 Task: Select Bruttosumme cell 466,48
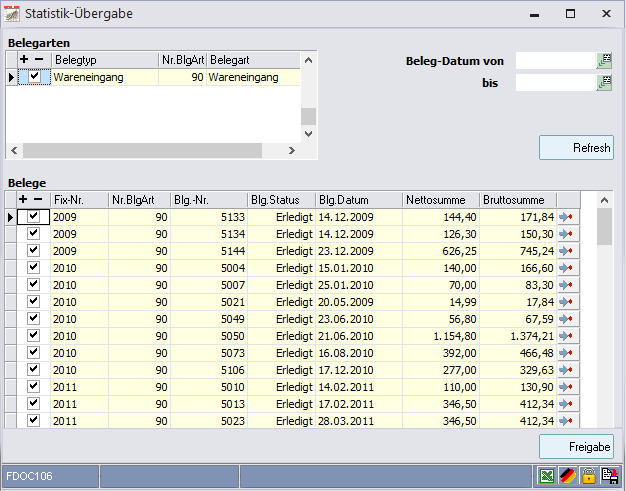(518, 353)
